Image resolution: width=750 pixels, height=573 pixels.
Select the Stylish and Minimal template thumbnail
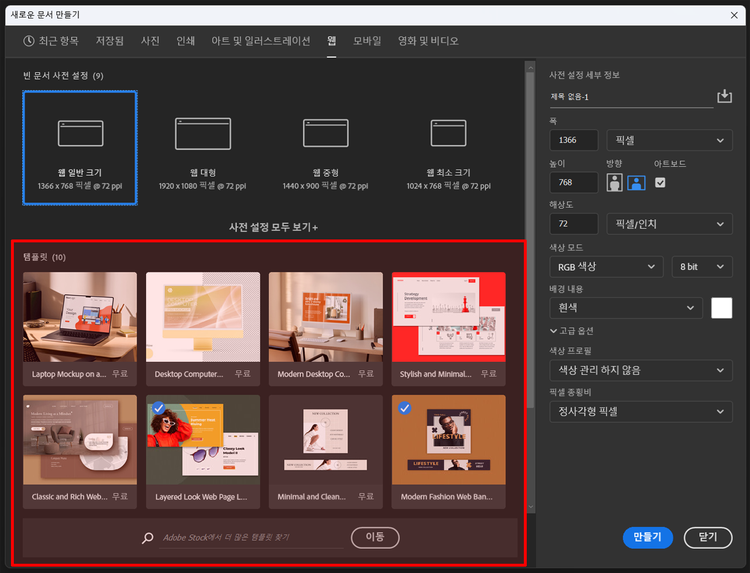[449, 317]
